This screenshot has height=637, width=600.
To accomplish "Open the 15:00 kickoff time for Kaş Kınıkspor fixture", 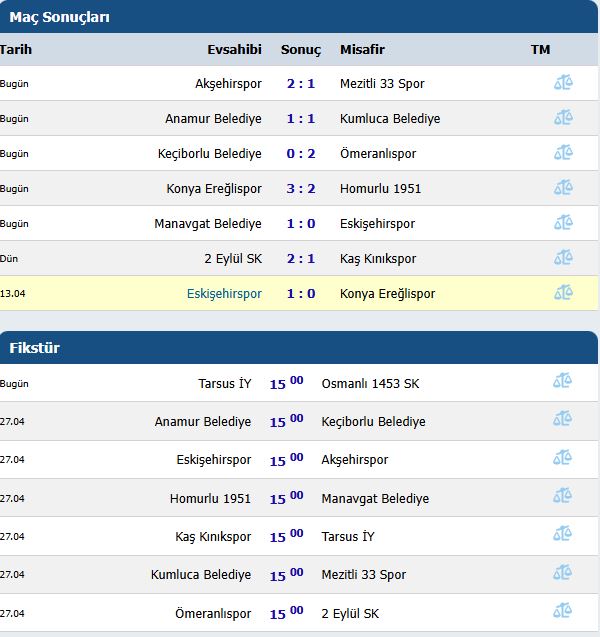I will [287, 535].
